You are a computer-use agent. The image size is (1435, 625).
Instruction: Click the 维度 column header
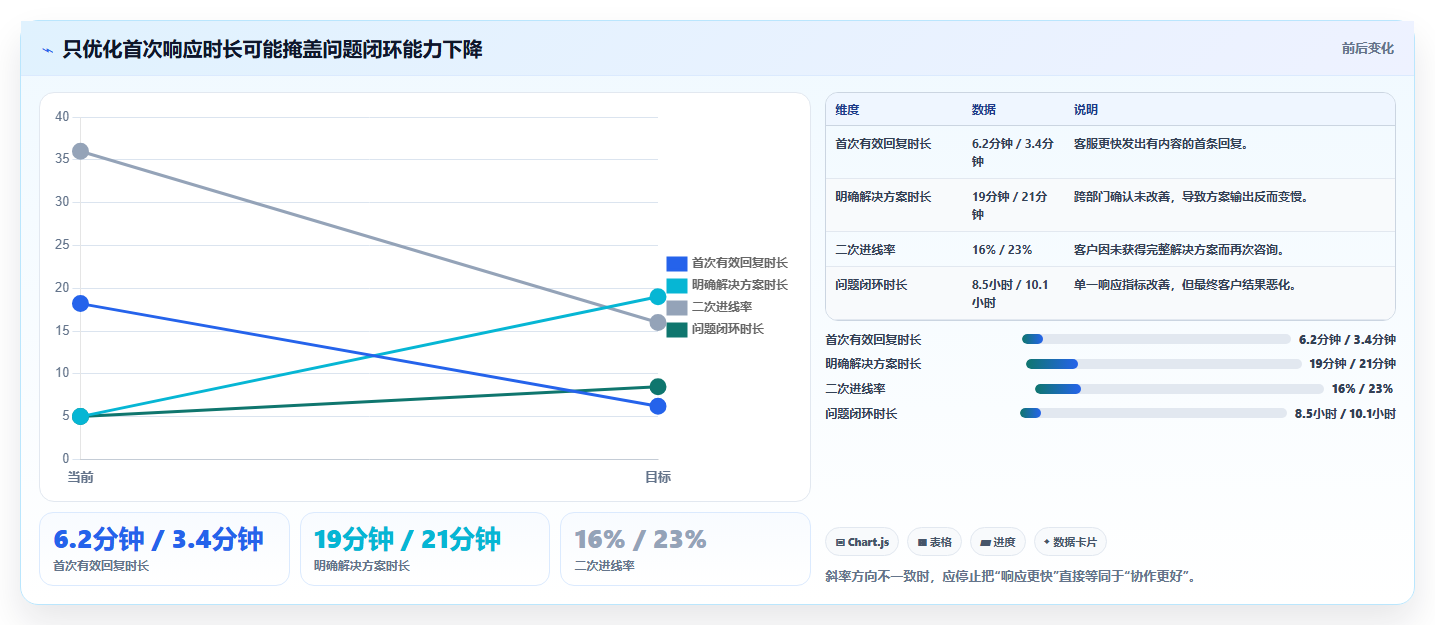coord(847,110)
